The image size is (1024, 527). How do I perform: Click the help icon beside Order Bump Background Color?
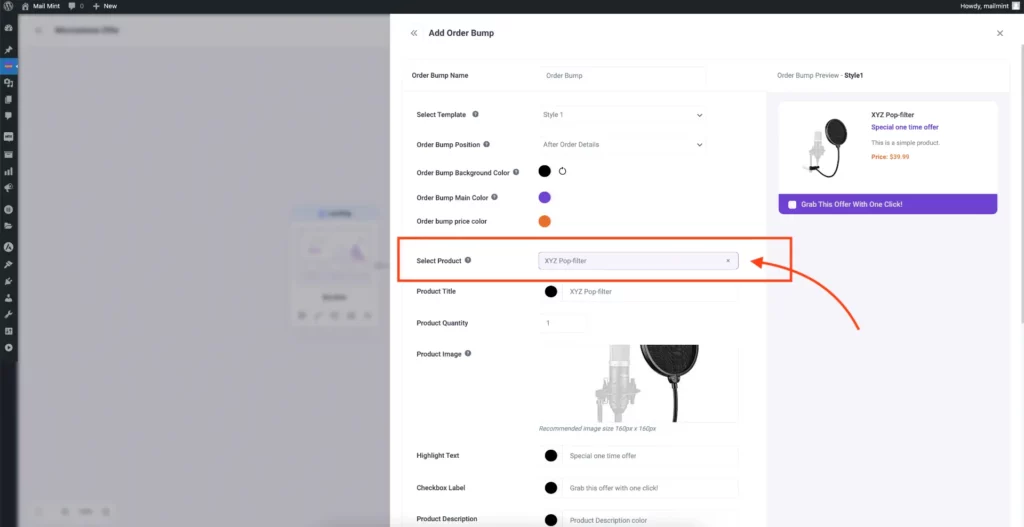[x=516, y=172]
